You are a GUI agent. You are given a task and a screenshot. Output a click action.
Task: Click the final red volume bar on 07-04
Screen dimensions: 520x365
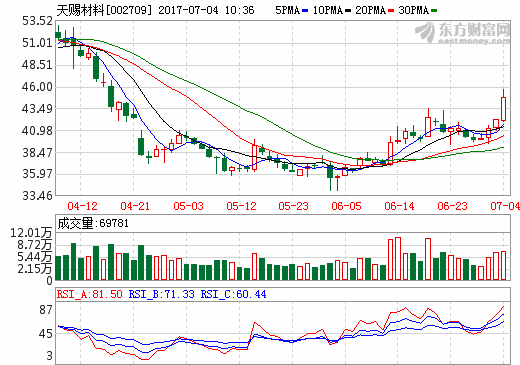[503, 266]
